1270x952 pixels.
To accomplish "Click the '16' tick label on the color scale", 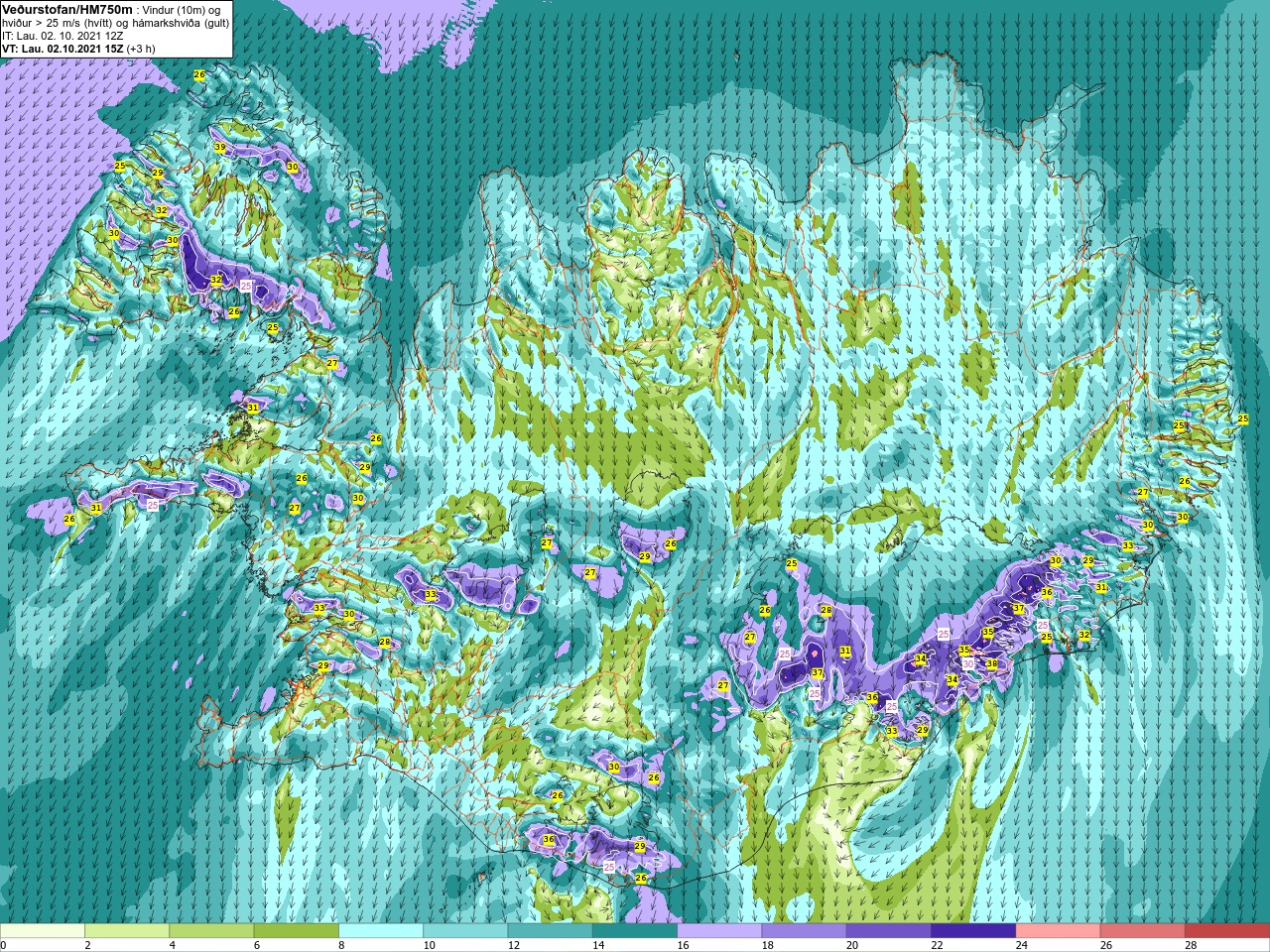I will tap(684, 945).
